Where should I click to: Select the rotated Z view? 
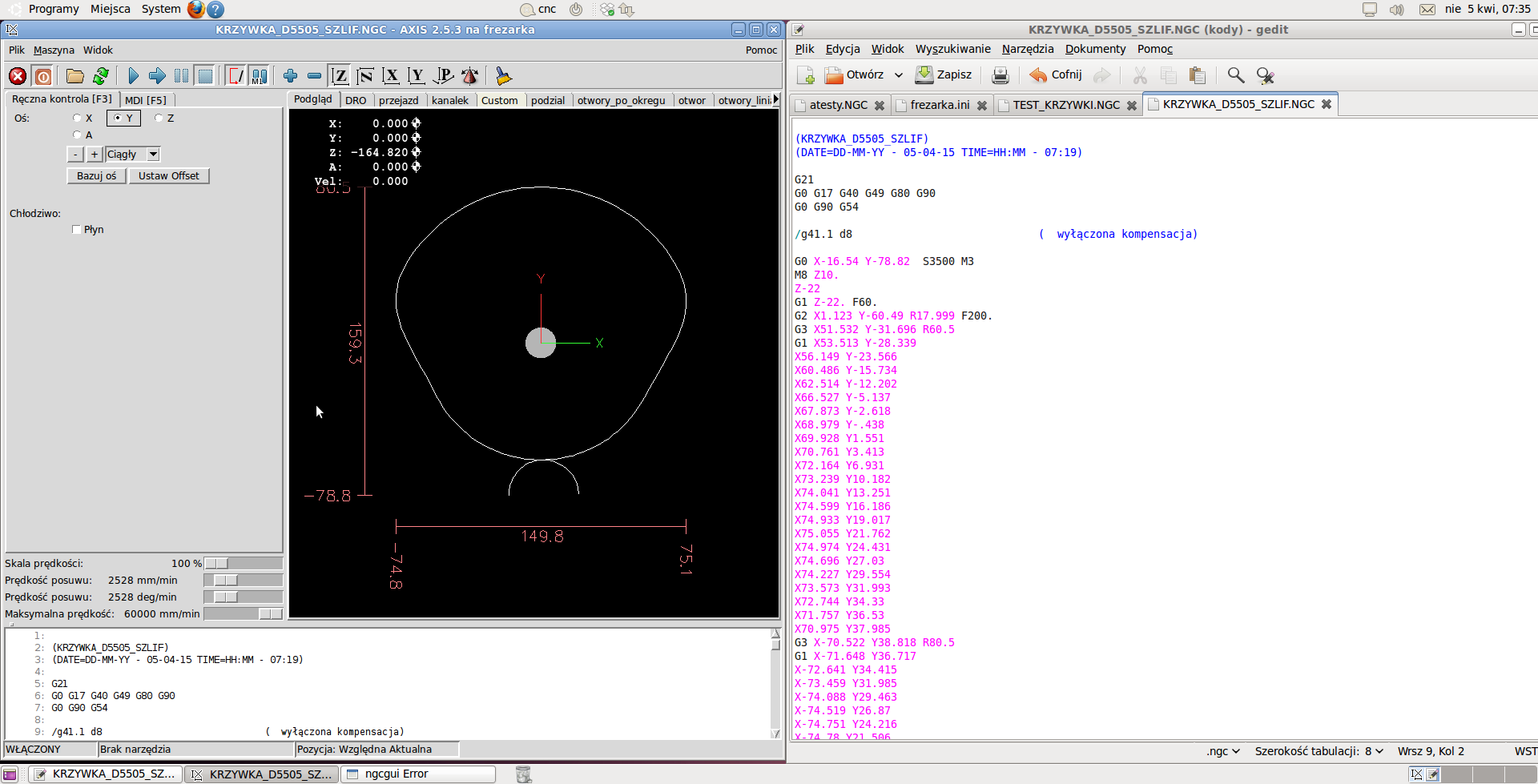[x=365, y=76]
